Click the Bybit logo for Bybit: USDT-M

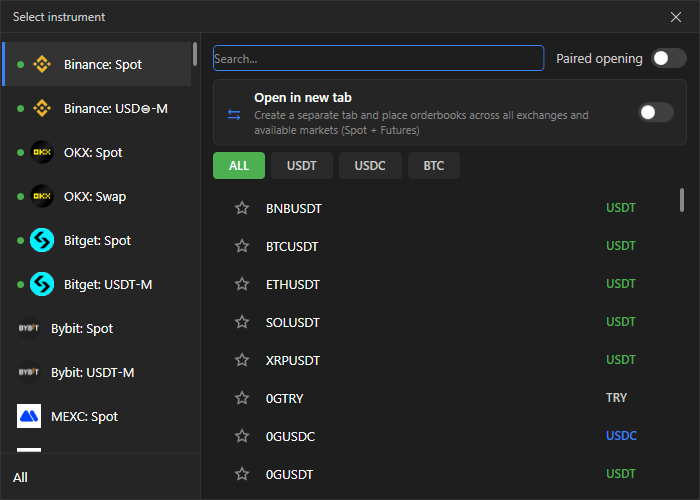tap(29, 372)
